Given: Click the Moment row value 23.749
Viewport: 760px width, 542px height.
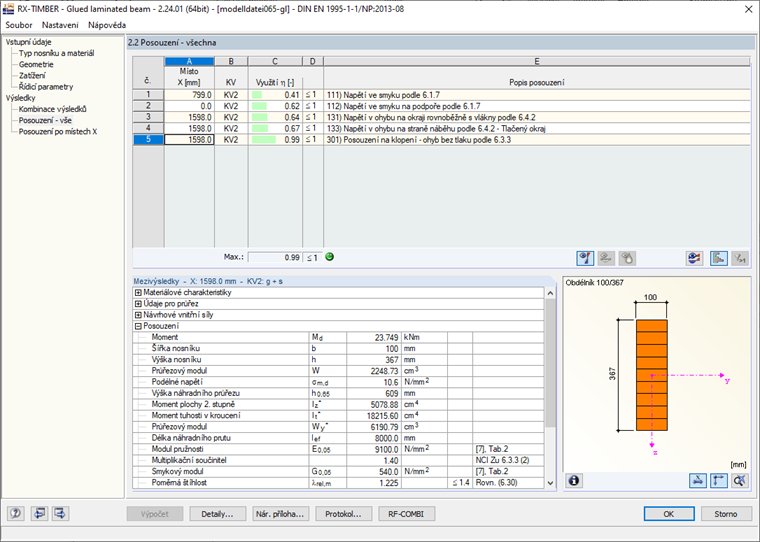Looking at the screenshot, I should 374,337.
